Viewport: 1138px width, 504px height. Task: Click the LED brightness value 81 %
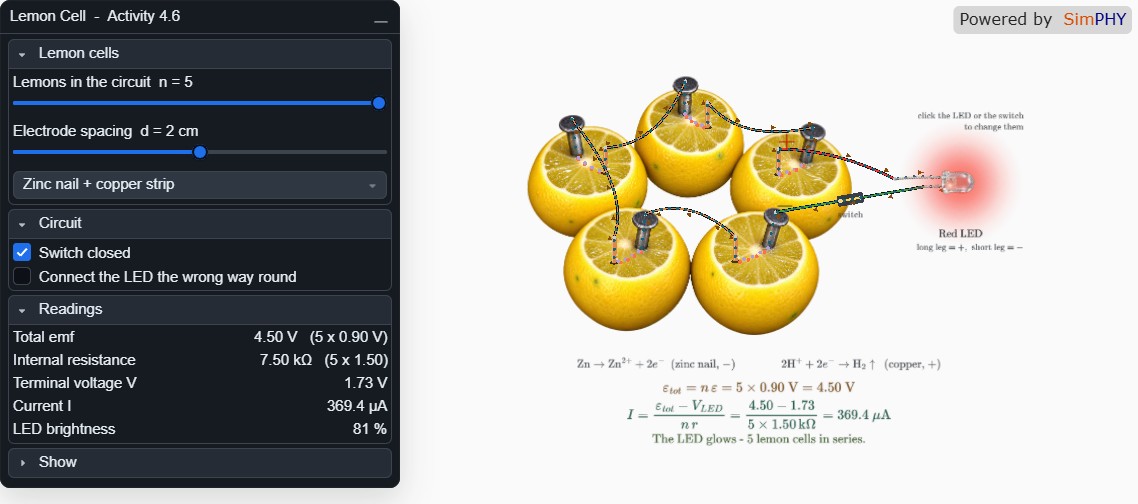point(370,429)
